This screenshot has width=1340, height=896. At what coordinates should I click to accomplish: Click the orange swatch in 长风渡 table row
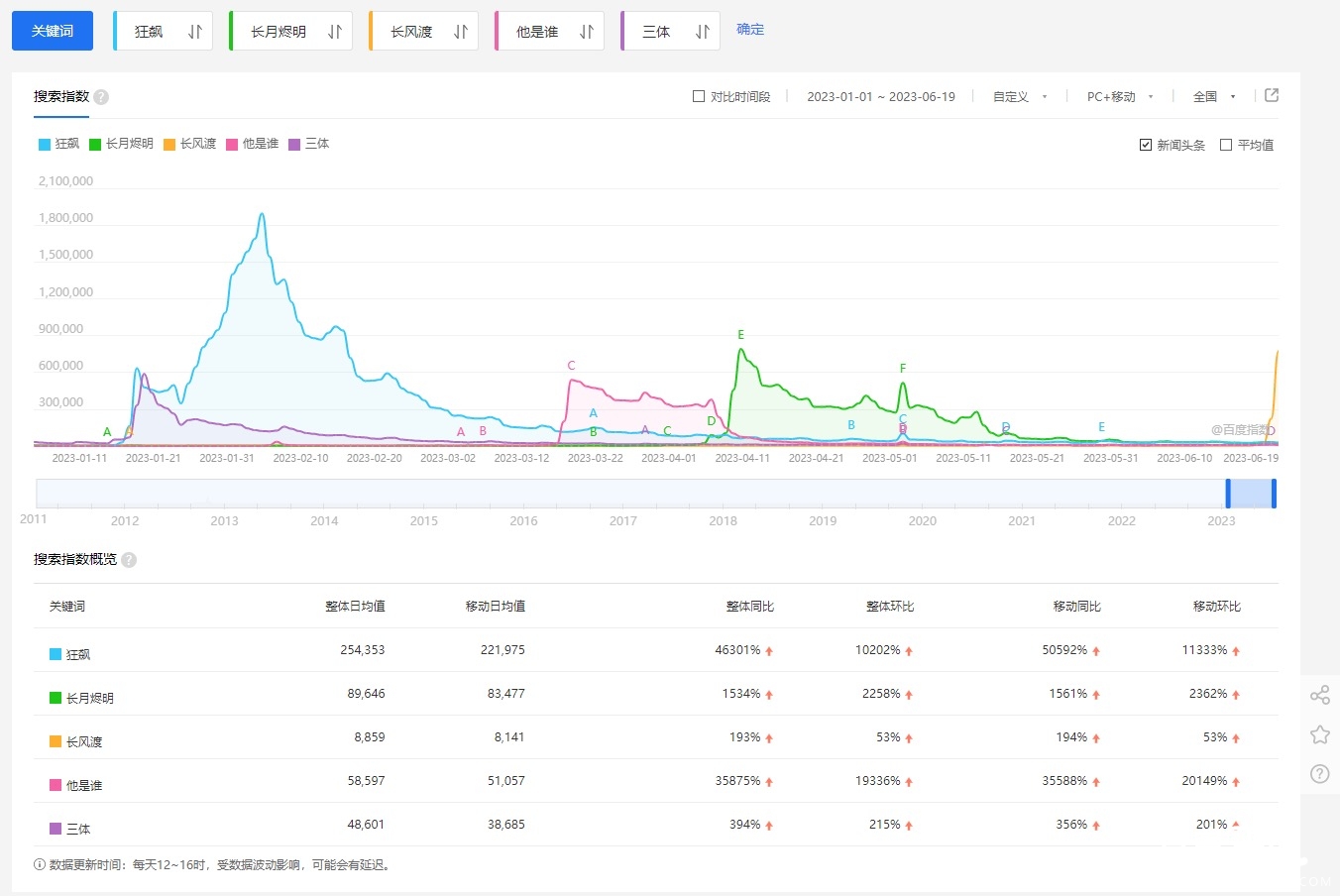[x=56, y=741]
